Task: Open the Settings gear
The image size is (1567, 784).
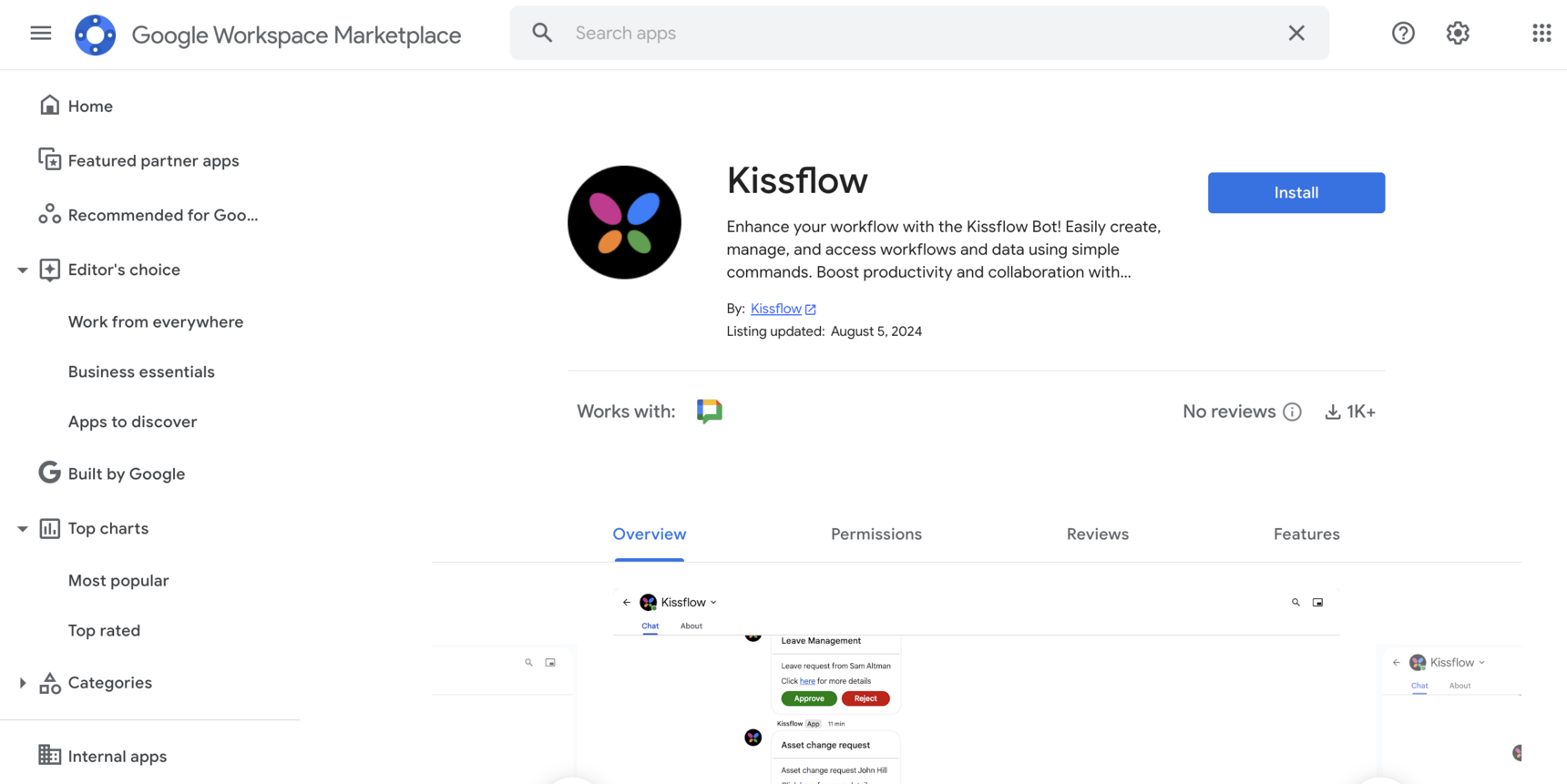Action: click(x=1458, y=33)
